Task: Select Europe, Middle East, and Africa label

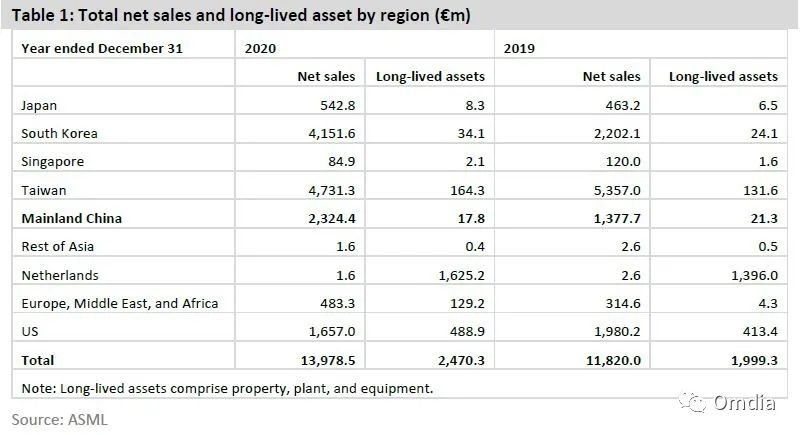Action: point(118,303)
